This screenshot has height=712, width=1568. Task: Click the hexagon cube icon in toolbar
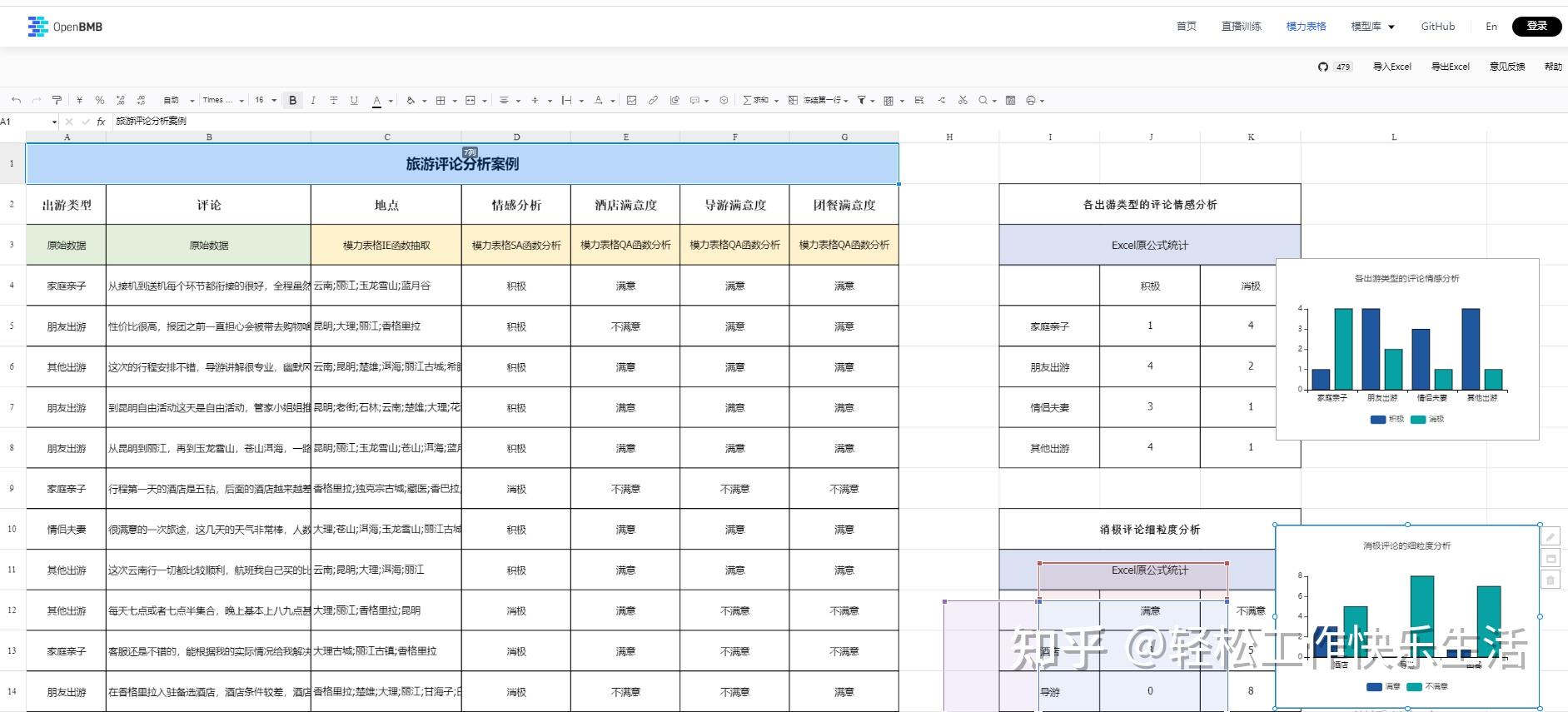pos(724,100)
